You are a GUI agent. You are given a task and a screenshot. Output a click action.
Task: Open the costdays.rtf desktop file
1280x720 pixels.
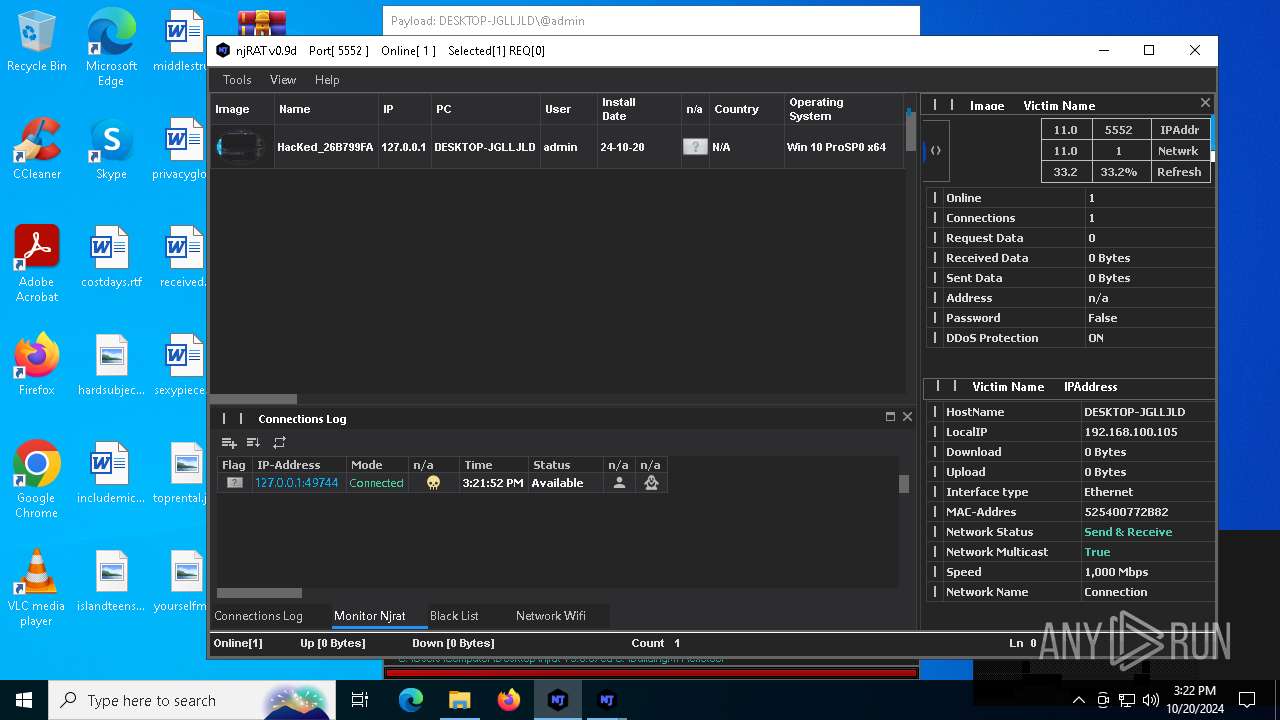coord(111,258)
